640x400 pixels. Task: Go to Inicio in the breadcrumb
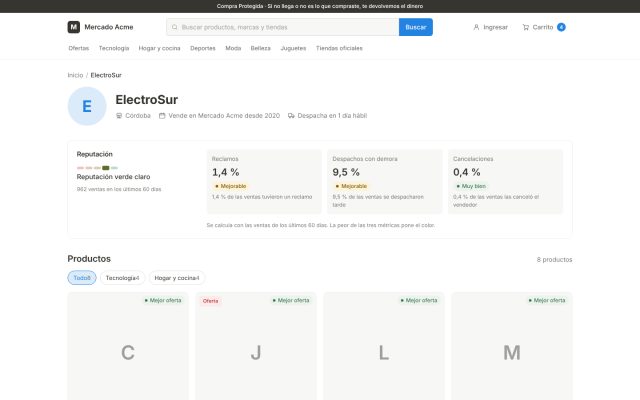75,75
